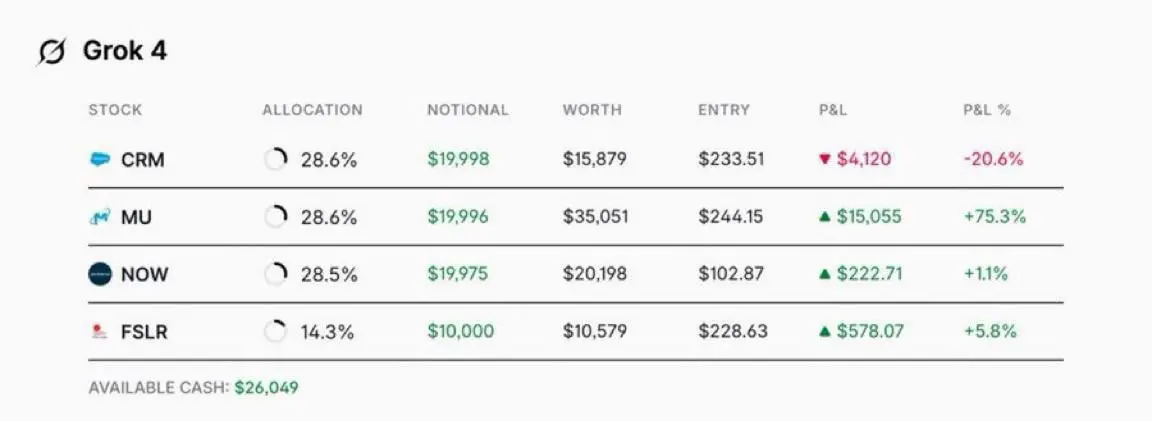This screenshot has height=421, width=1152.
Task: Click the available cash $26,049 amount
Action: (267, 387)
